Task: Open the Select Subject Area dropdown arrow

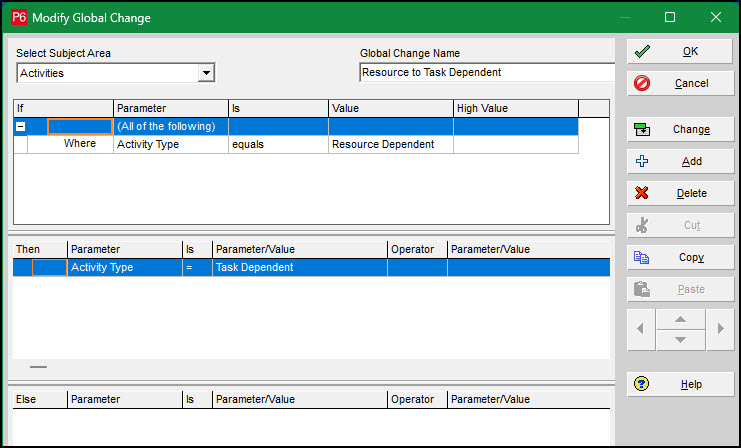Action: coord(206,73)
